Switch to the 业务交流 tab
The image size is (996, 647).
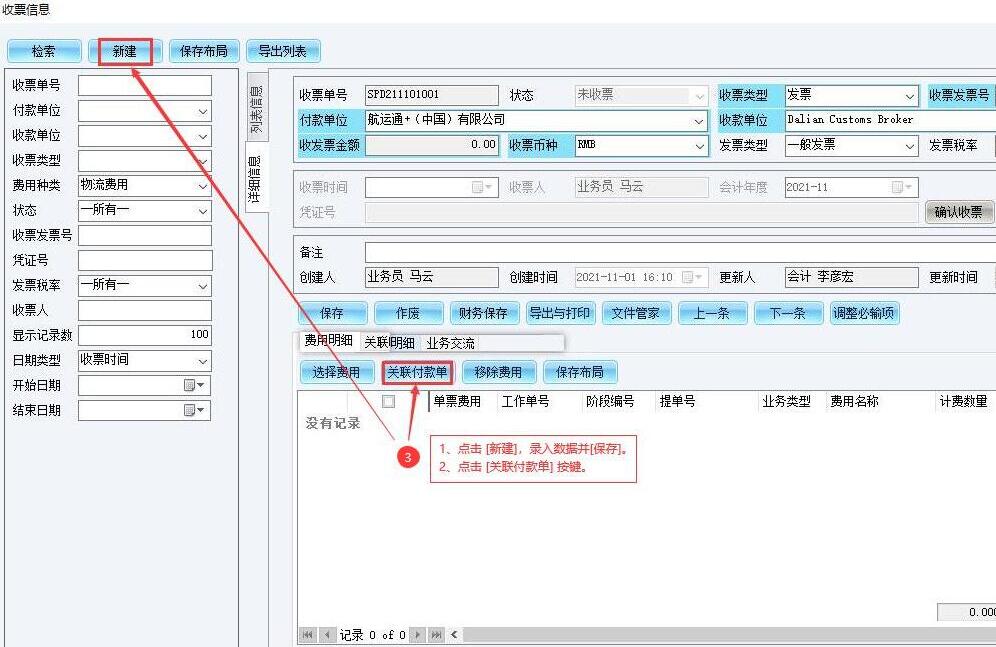coord(450,342)
